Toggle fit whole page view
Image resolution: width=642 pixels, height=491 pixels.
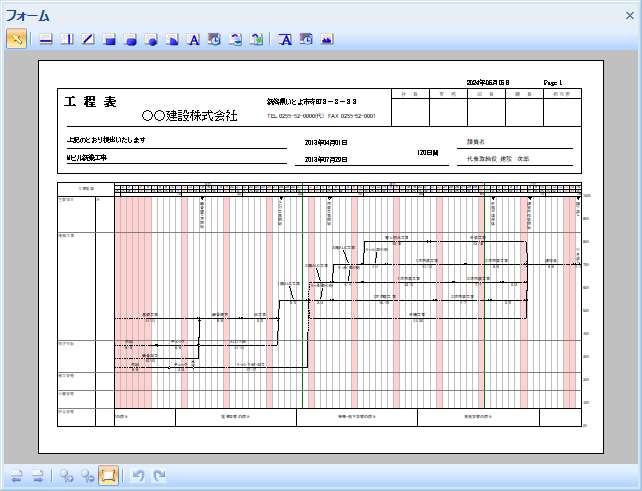(x=109, y=475)
